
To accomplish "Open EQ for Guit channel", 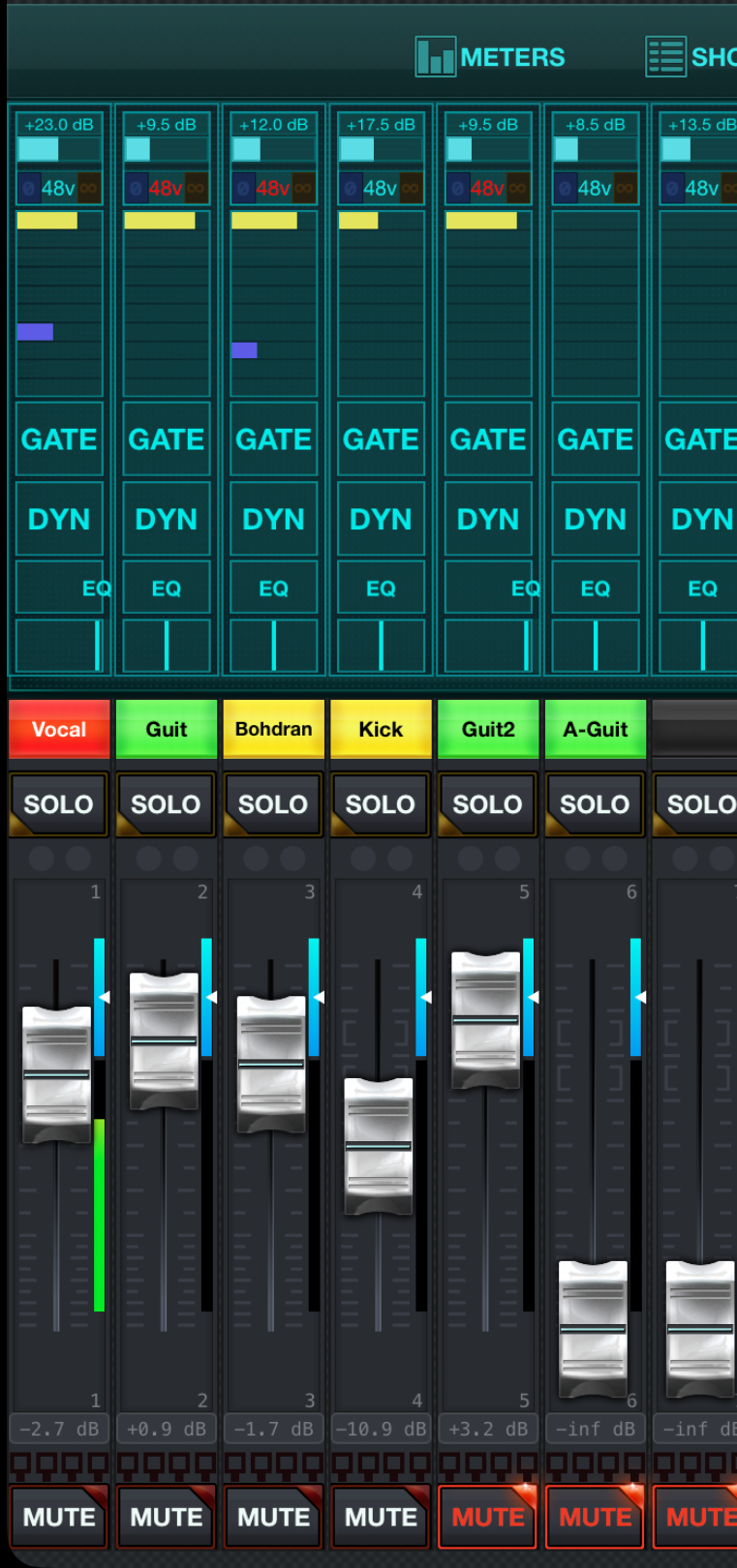I will pos(167,588).
